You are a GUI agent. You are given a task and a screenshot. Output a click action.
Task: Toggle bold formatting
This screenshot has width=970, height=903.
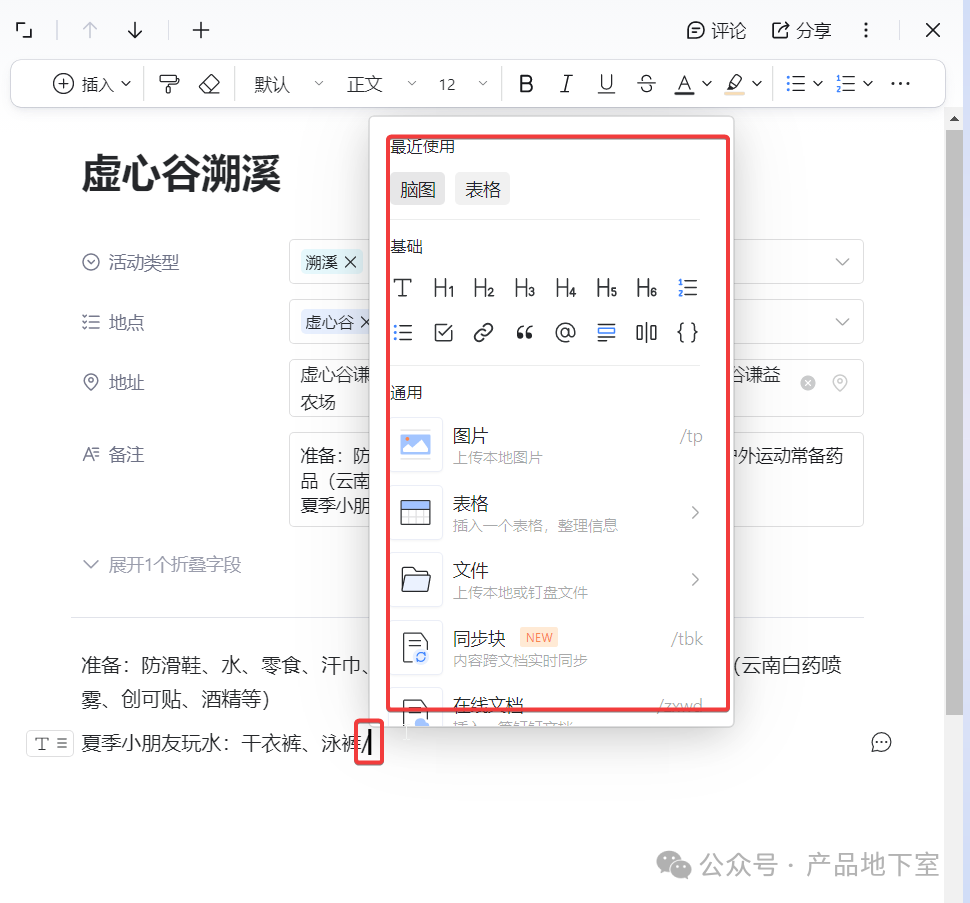pos(526,84)
